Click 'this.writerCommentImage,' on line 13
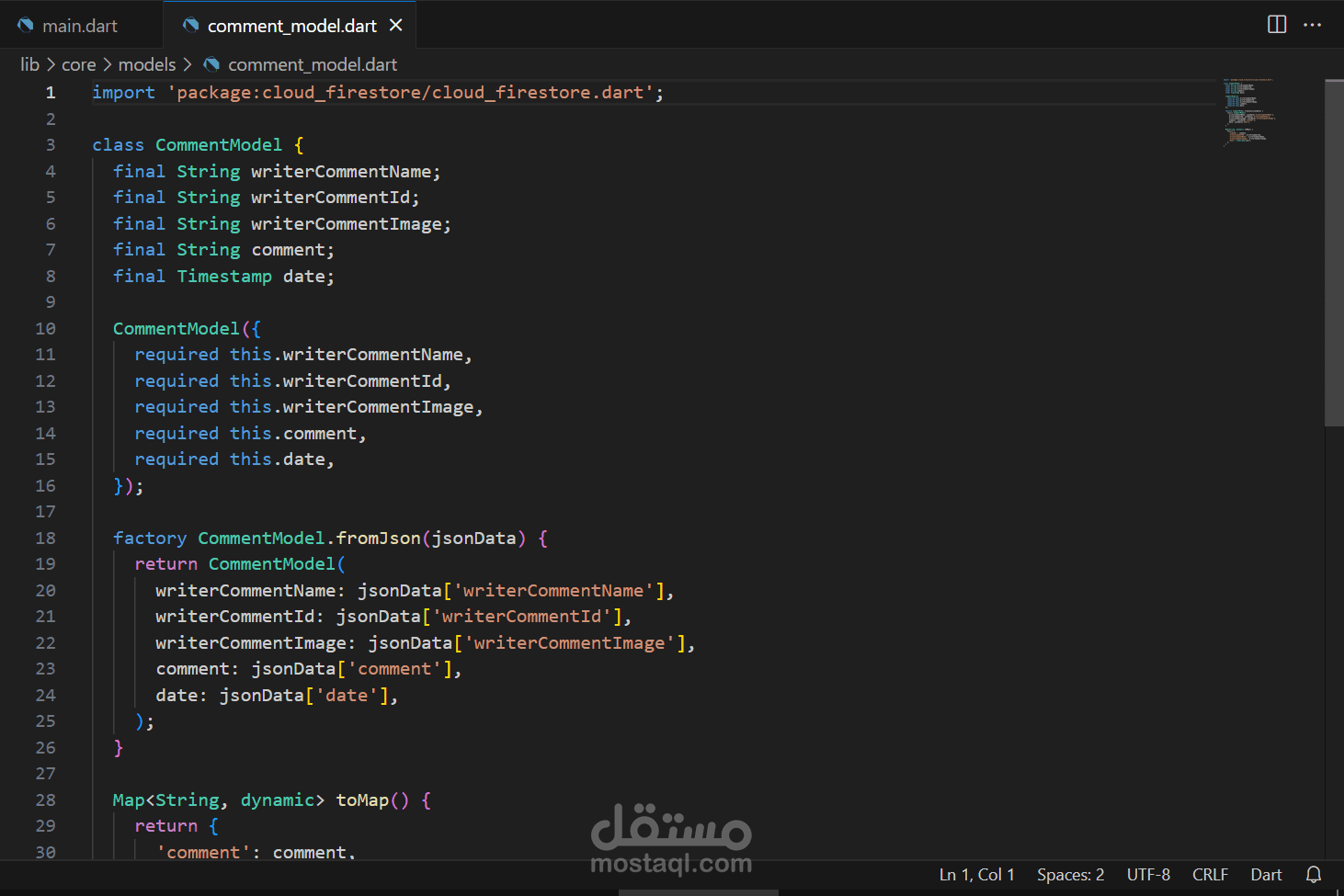The height and width of the screenshot is (896, 1344). click(x=357, y=407)
